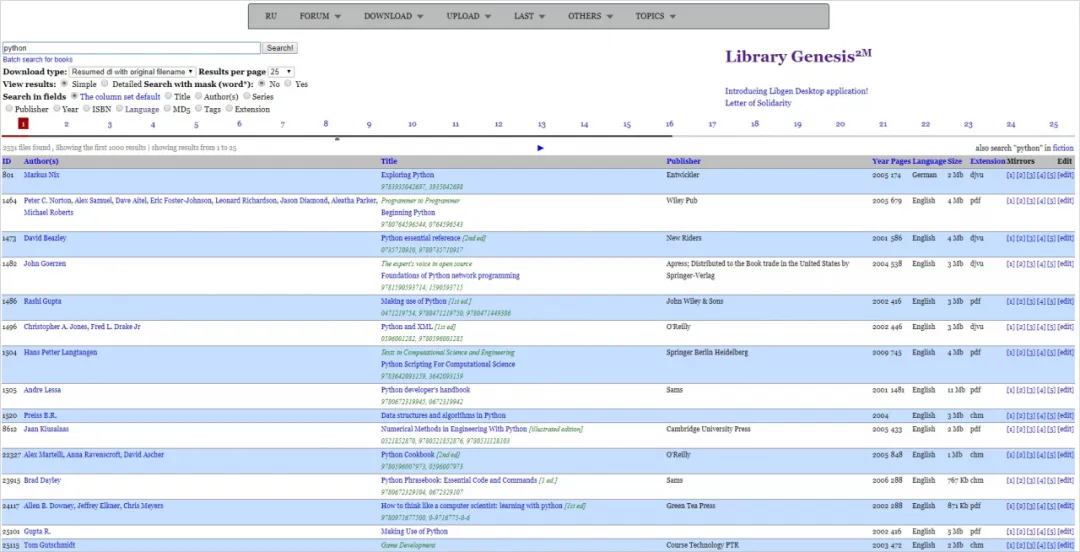
Task: Open Python essential reference title
Action: click(420, 238)
